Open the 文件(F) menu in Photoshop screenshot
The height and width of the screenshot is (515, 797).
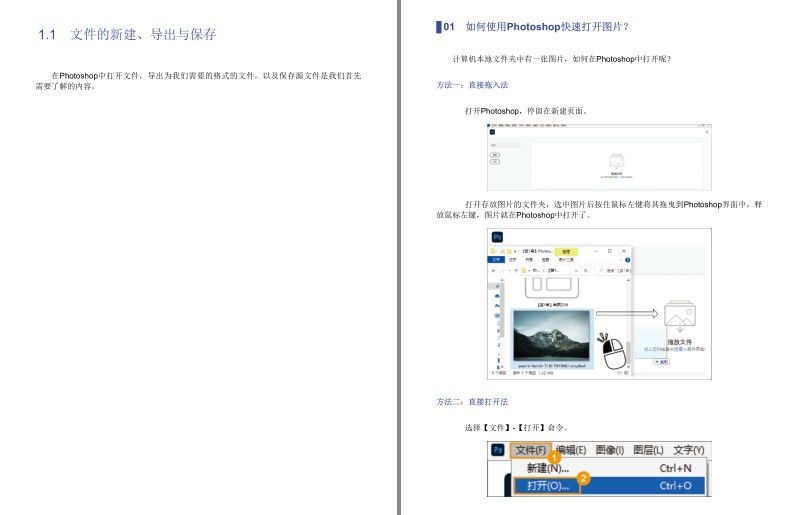[x=530, y=450]
